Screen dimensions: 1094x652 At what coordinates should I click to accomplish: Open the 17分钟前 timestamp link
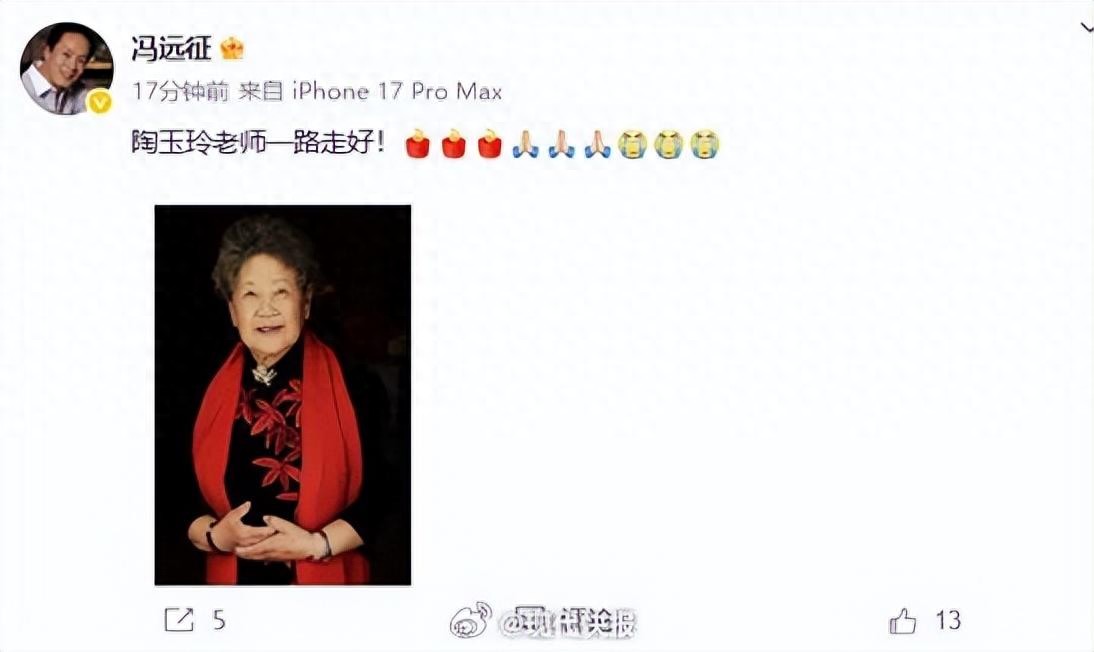coord(181,91)
